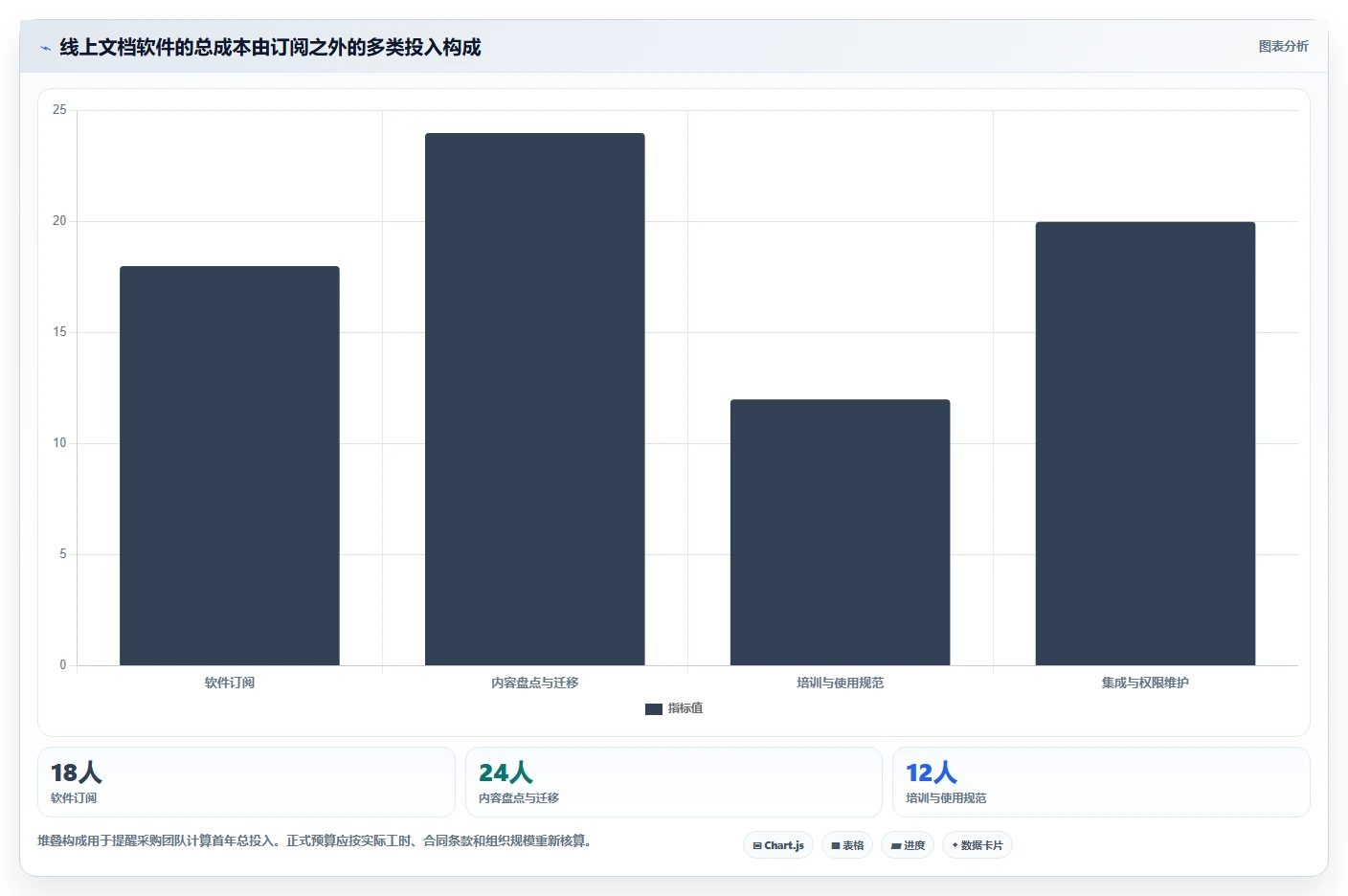Viewport: 1348px width, 896px height.
Task: Click the 软件订阅 bar in the chart
Action: pos(230,465)
